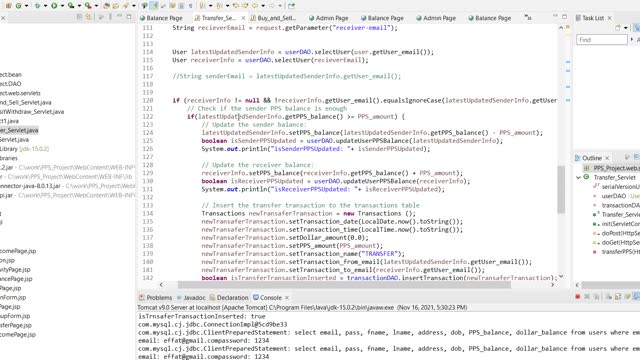Click the green Run toolbar icon

pos(54,6)
